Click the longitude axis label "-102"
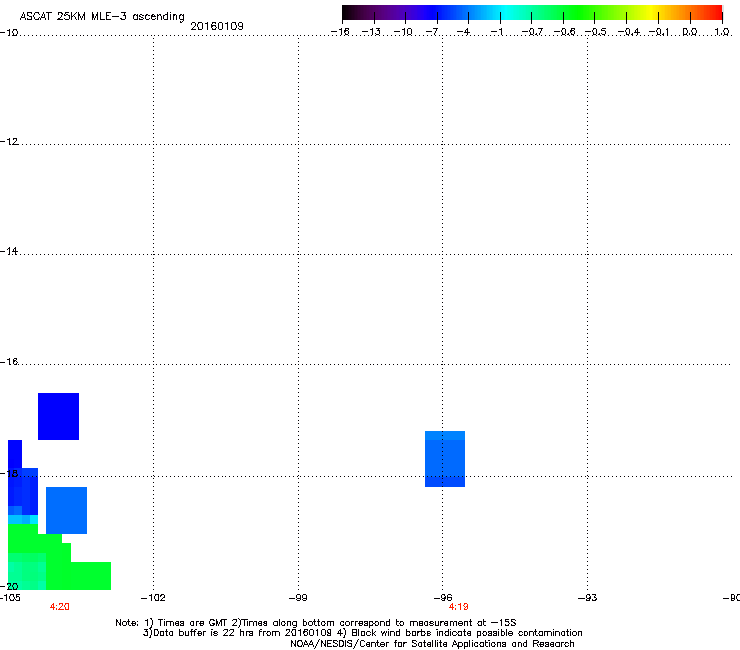740x650 pixels. (153, 598)
